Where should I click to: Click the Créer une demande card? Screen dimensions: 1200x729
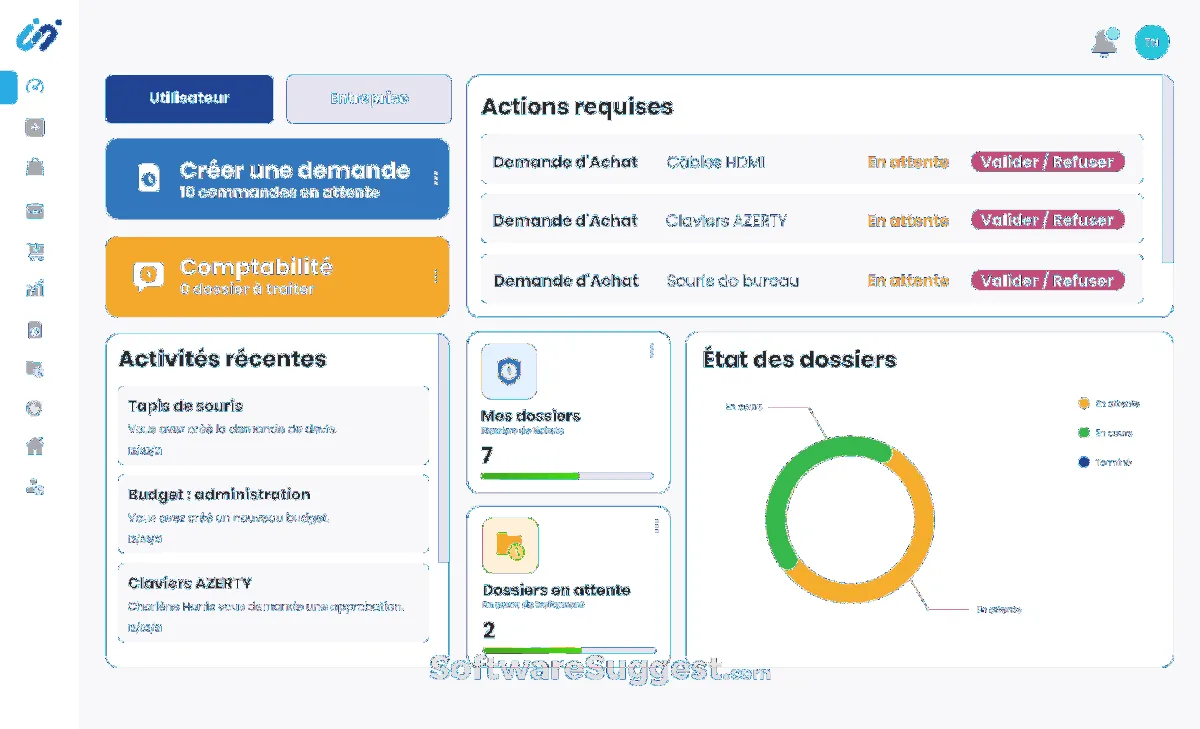coord(277,179)
